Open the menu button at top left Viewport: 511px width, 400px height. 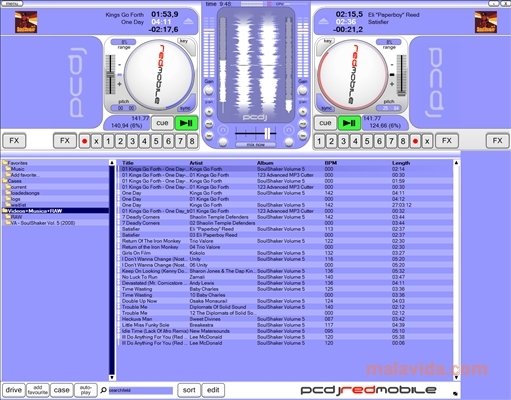pyautogui.click(x=12, y=4)
